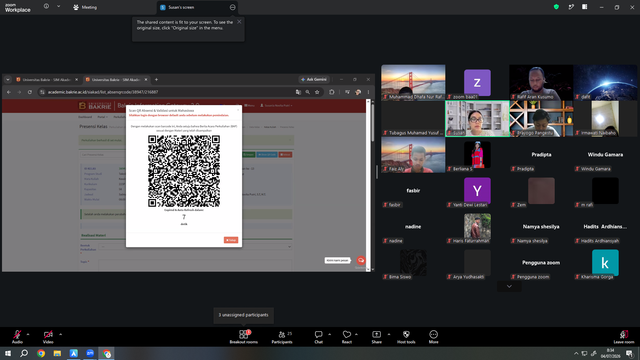Select Susan's video thumbnail
This screenshot has width=640, height=360.
click(x=477, y=118)
